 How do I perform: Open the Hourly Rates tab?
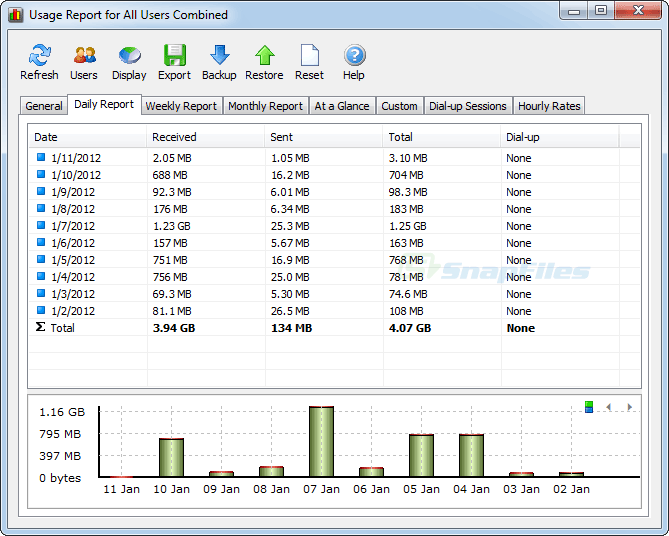coord(549,106)
